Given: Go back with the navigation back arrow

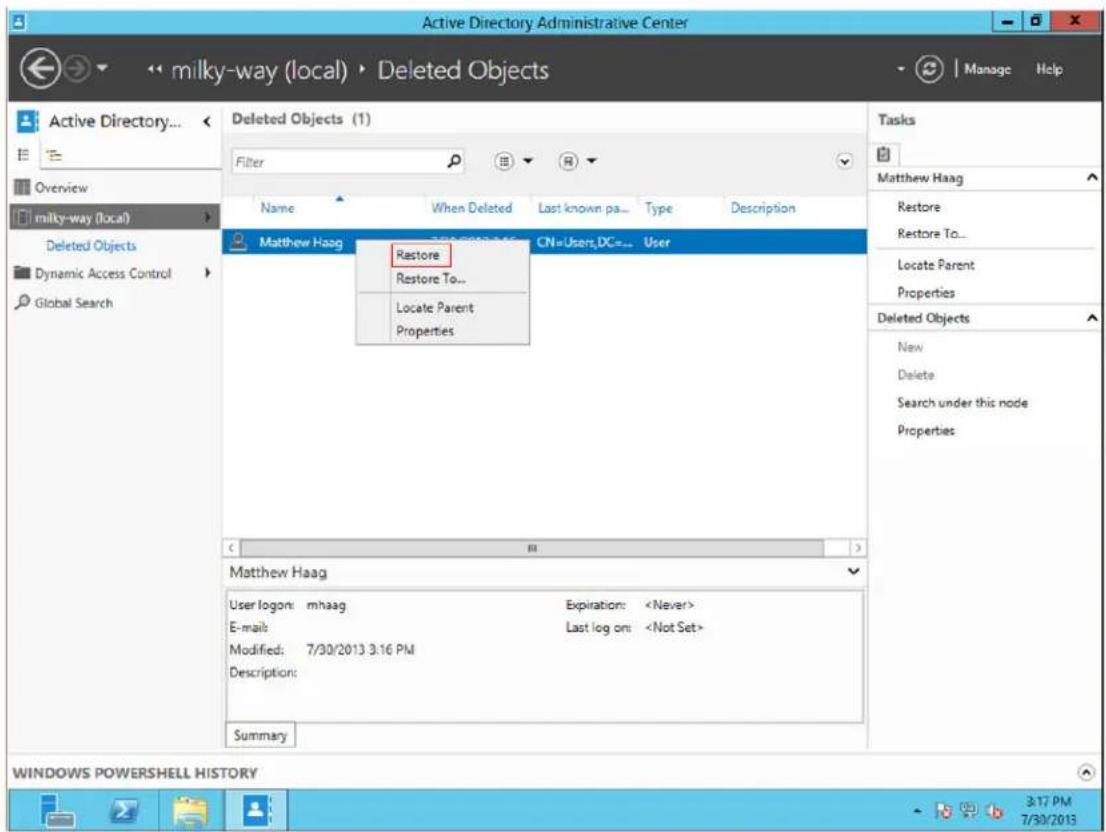Looking at the screenshot, I should coord(39,69).
